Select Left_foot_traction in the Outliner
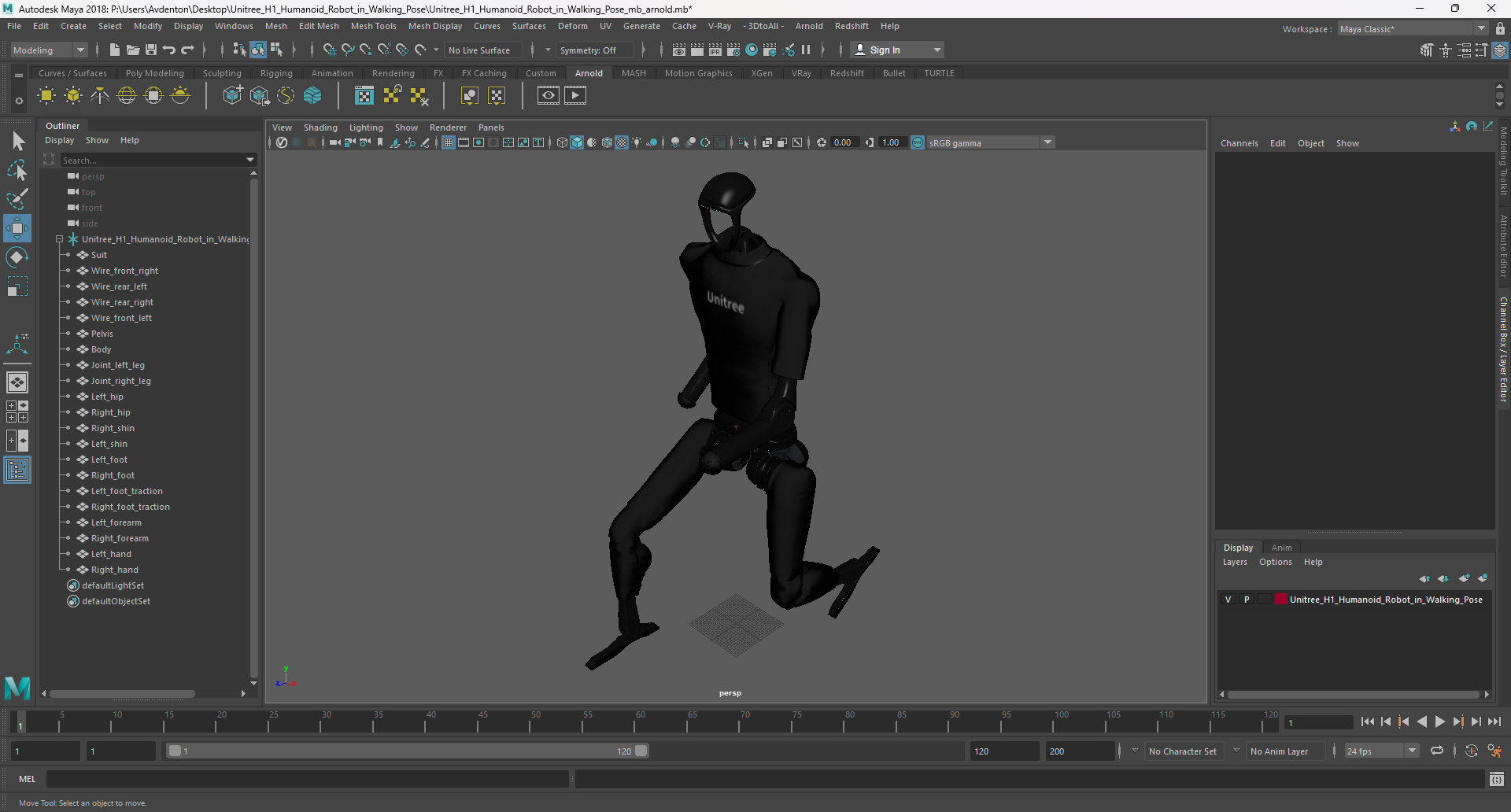Screen dimensions: 1511x812 pos(126,491)
